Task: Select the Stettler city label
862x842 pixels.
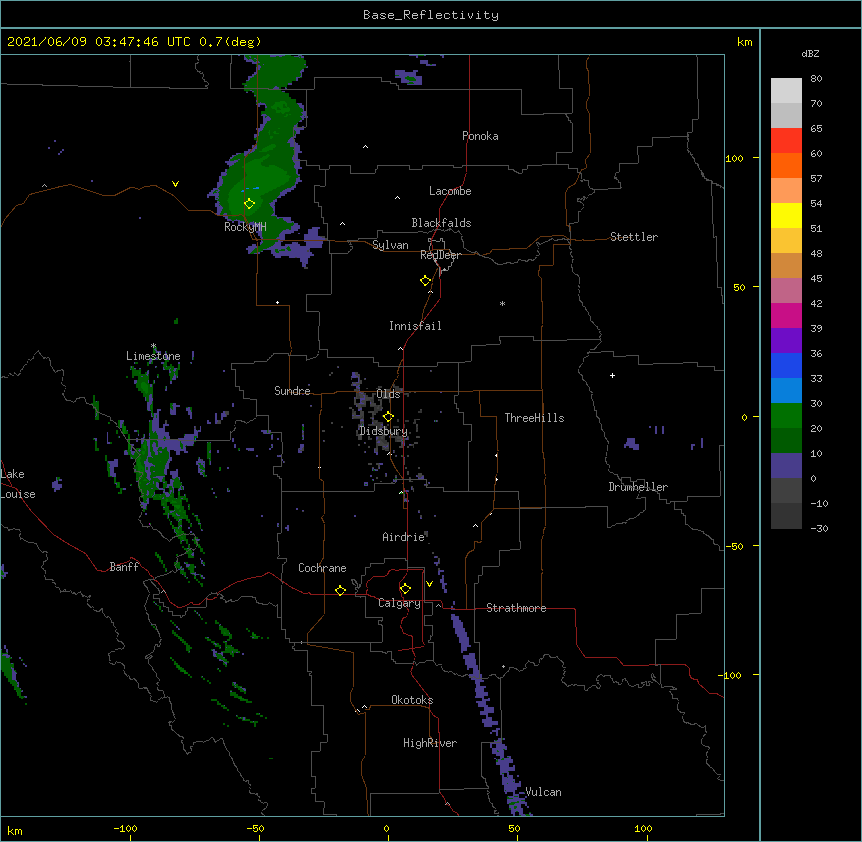Action: click(634, 237)
